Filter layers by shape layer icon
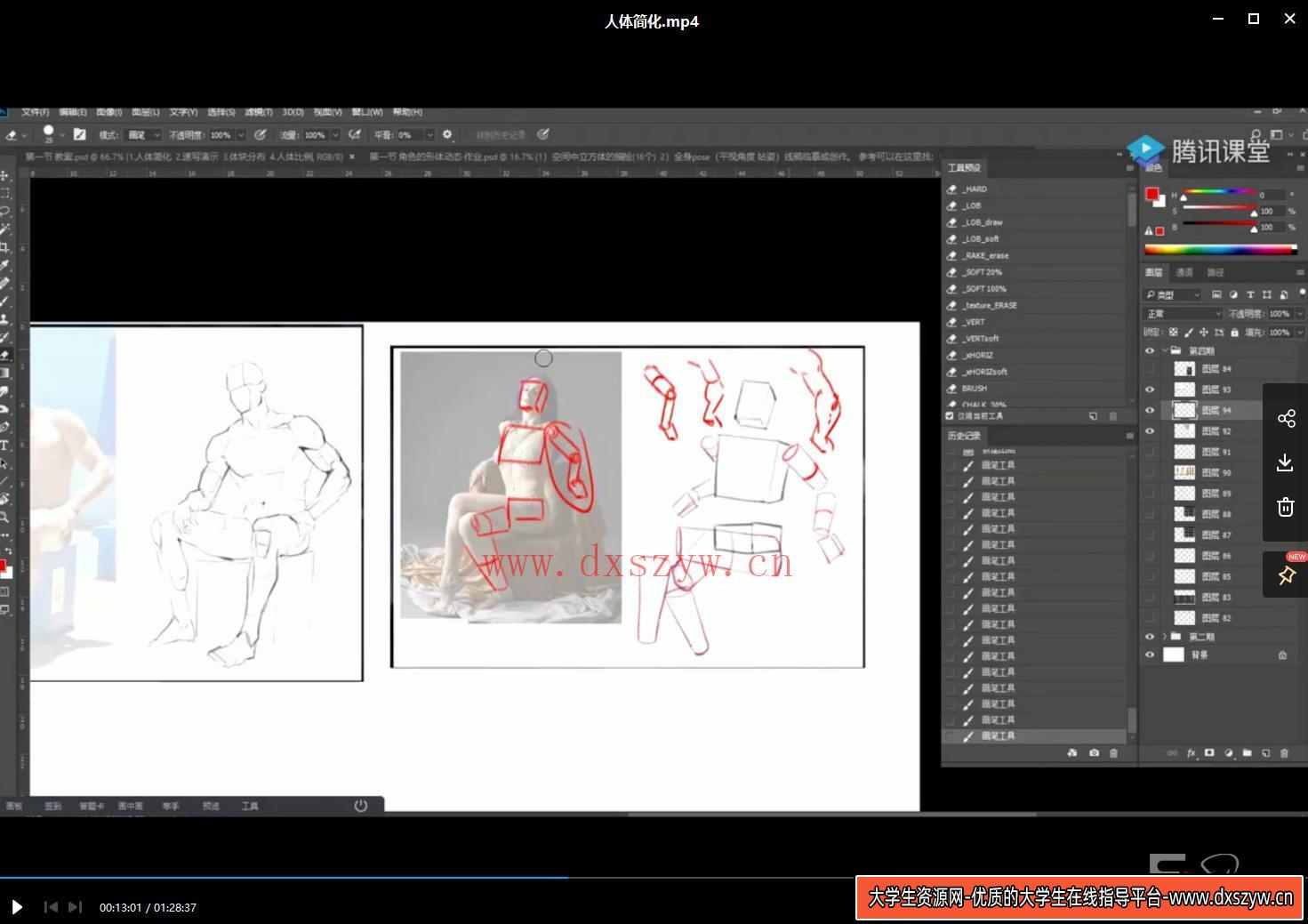The width and height of the screenshot is (1308, 924). coord(1266,294)
